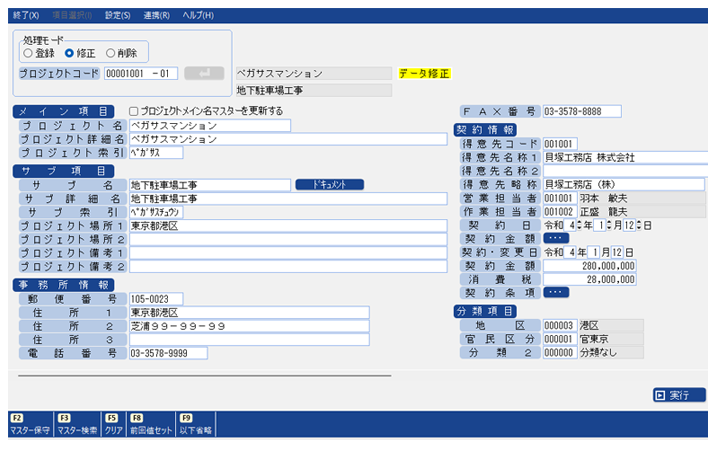Enable プロジェクトメイン名マスターを更新する checkbox

tap(134, 111)
